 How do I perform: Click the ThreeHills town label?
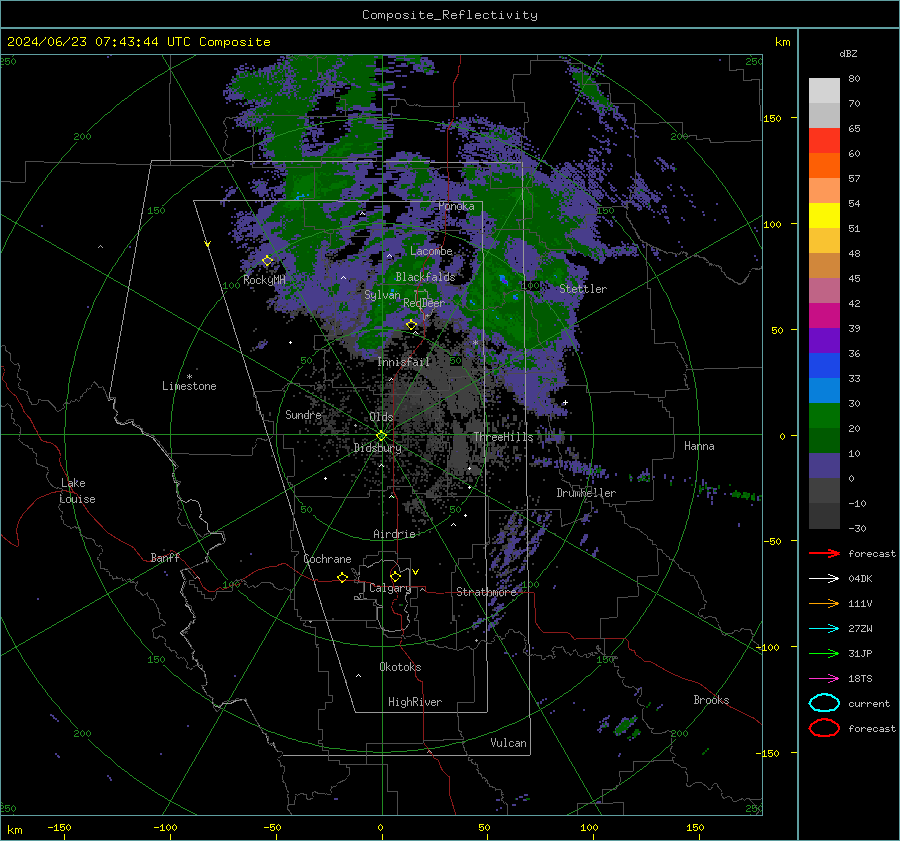pyautogui.click(x=503, y=437)
